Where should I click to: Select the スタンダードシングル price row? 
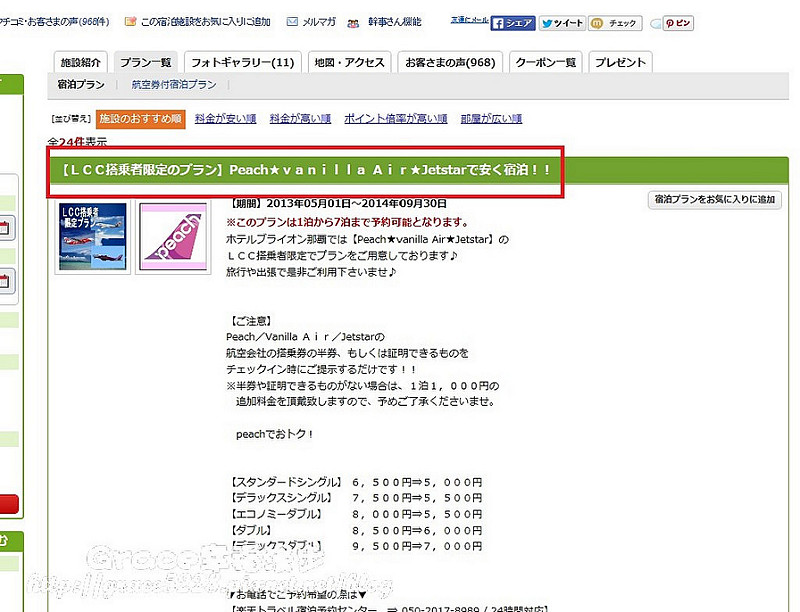(355, 482)
